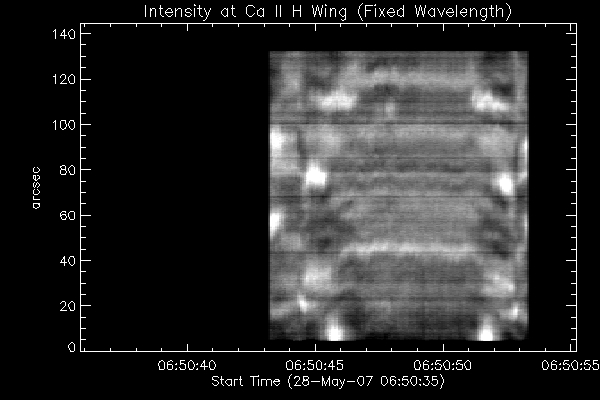Click the time tick label '06:50:50'
The width and height of the screenshot is (600, 400).
[x=443, y=365]
